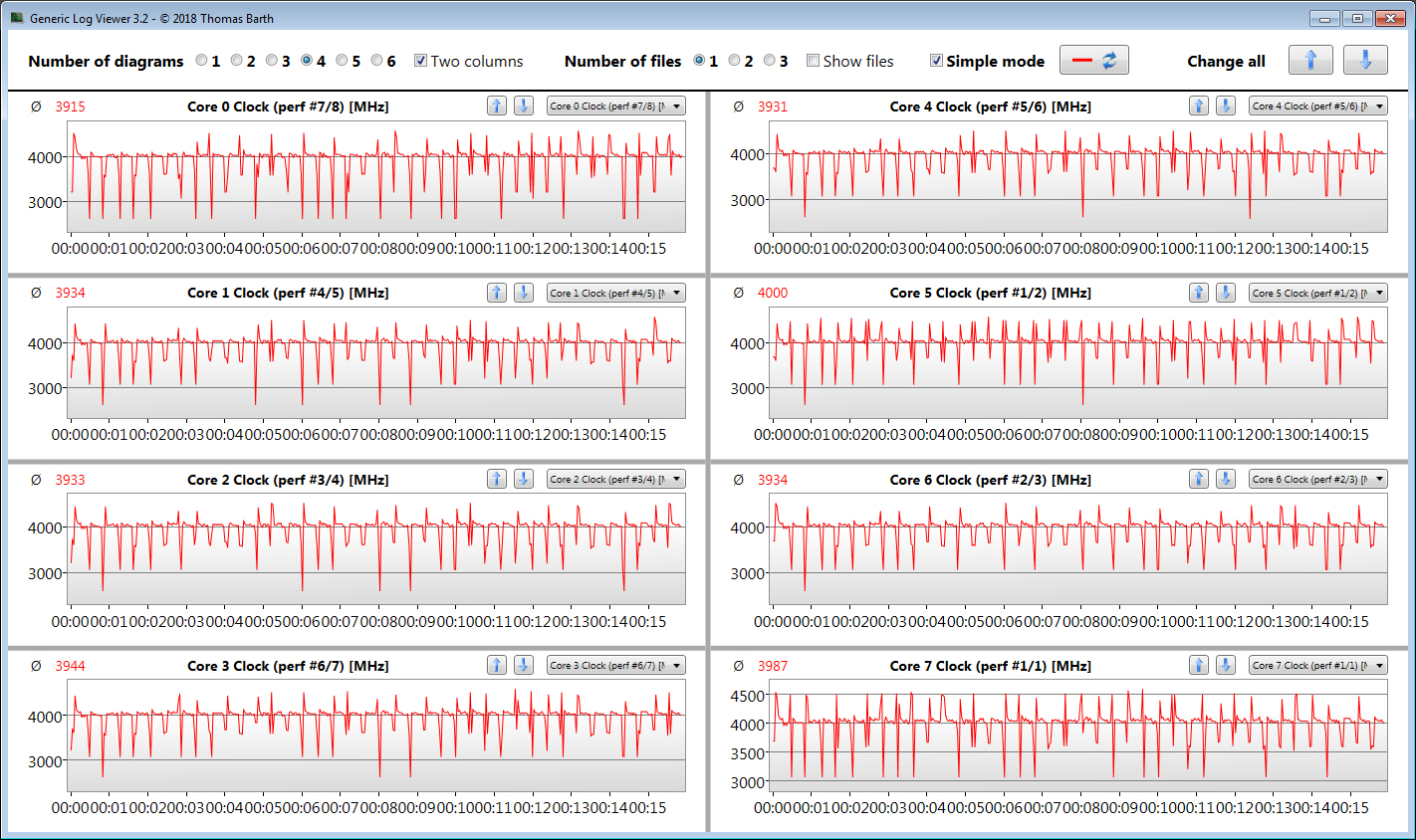Move Core 1 Clock diagram up
Image resolution: width=1416 pixels, height=840 pixels.
pos(497,293)
